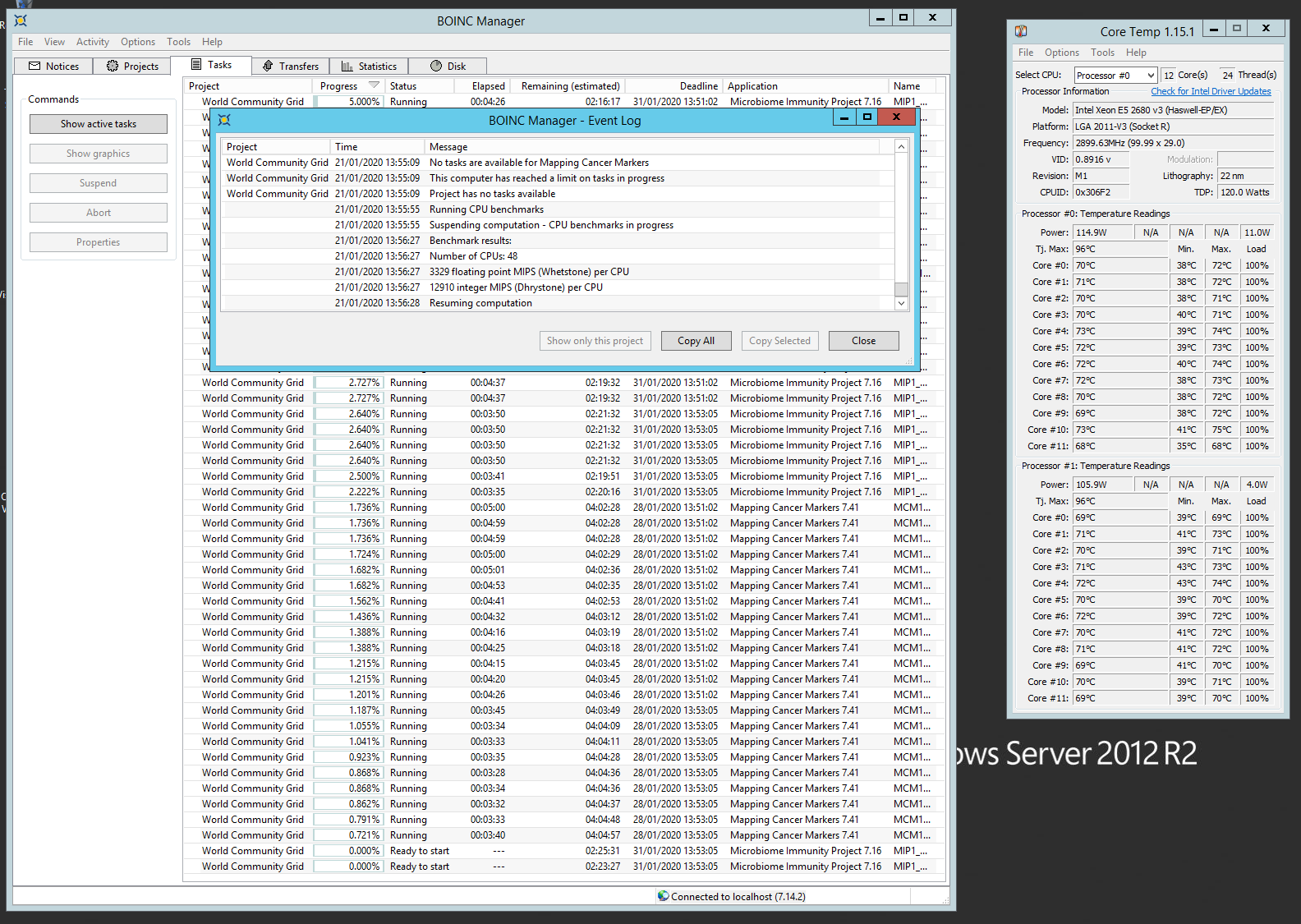Click the Show graphics button
Image resolution: width=1301 pixels, height=924 pixels.
coord(99,154)
